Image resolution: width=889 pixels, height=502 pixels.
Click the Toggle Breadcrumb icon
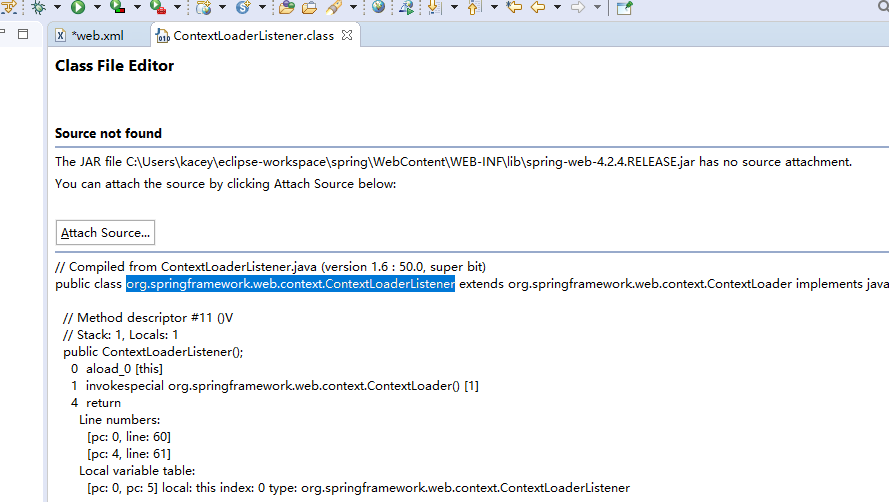tap(406, 7)
